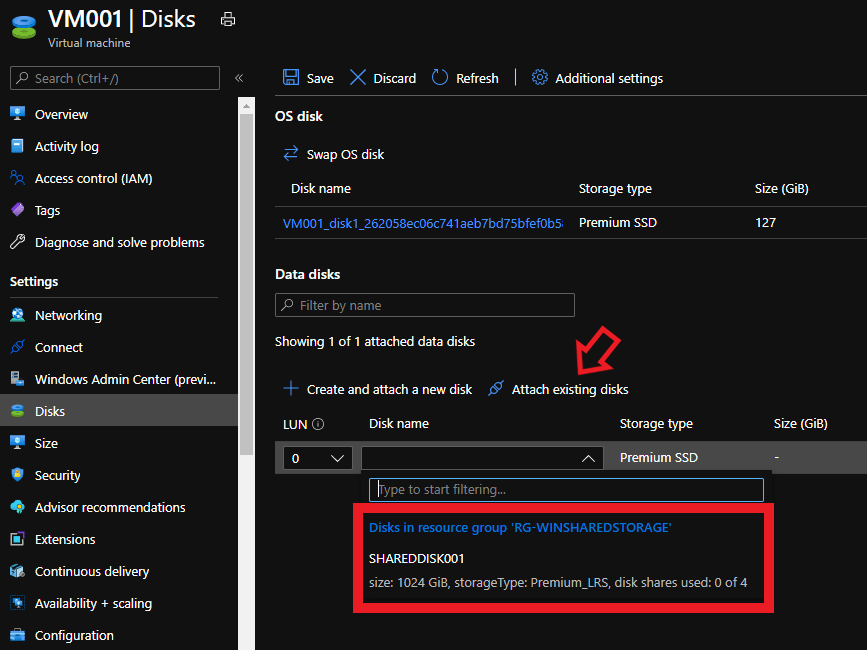Switch to the Disks settings entry
The image size is (867, 650).
pos(57,410)
